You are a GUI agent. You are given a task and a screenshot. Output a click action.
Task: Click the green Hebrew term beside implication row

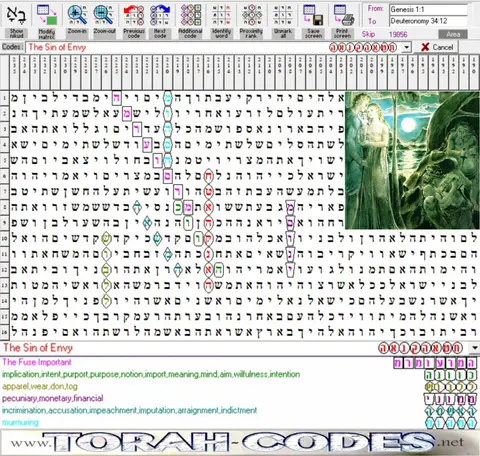[451, 375]
